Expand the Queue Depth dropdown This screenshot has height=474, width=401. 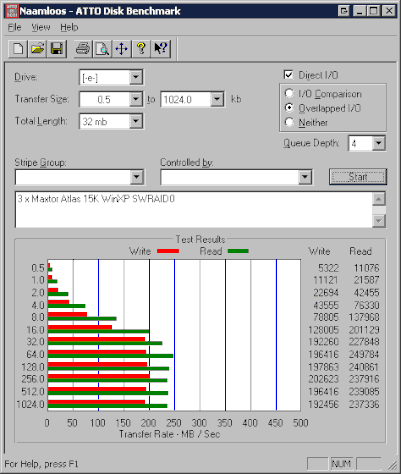click(378, 143)
